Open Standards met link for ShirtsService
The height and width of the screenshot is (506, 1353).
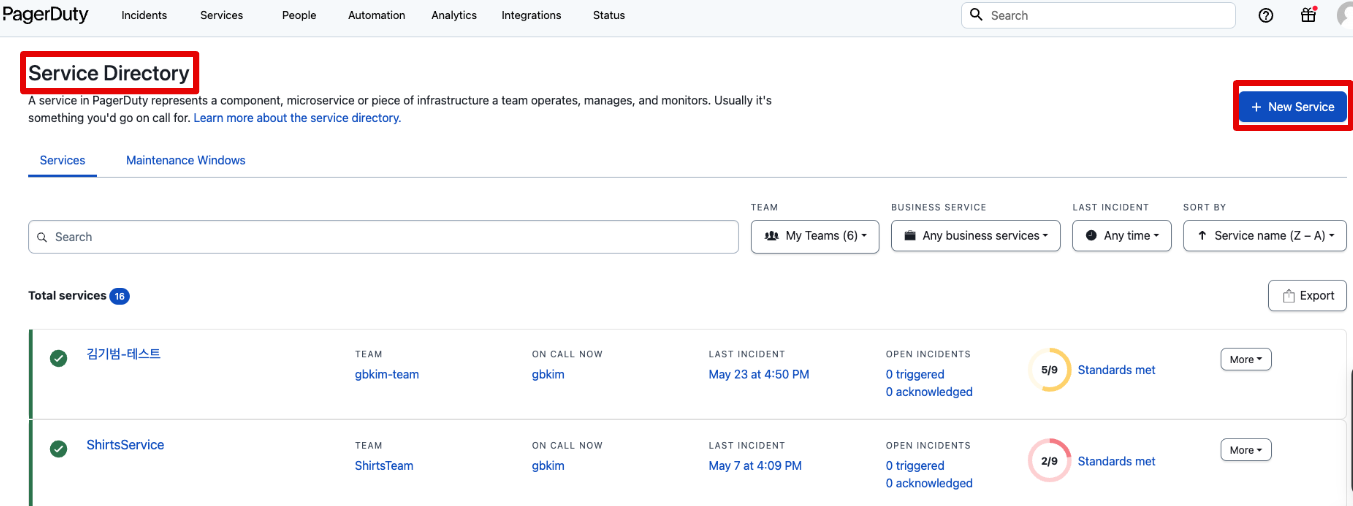1116,461
